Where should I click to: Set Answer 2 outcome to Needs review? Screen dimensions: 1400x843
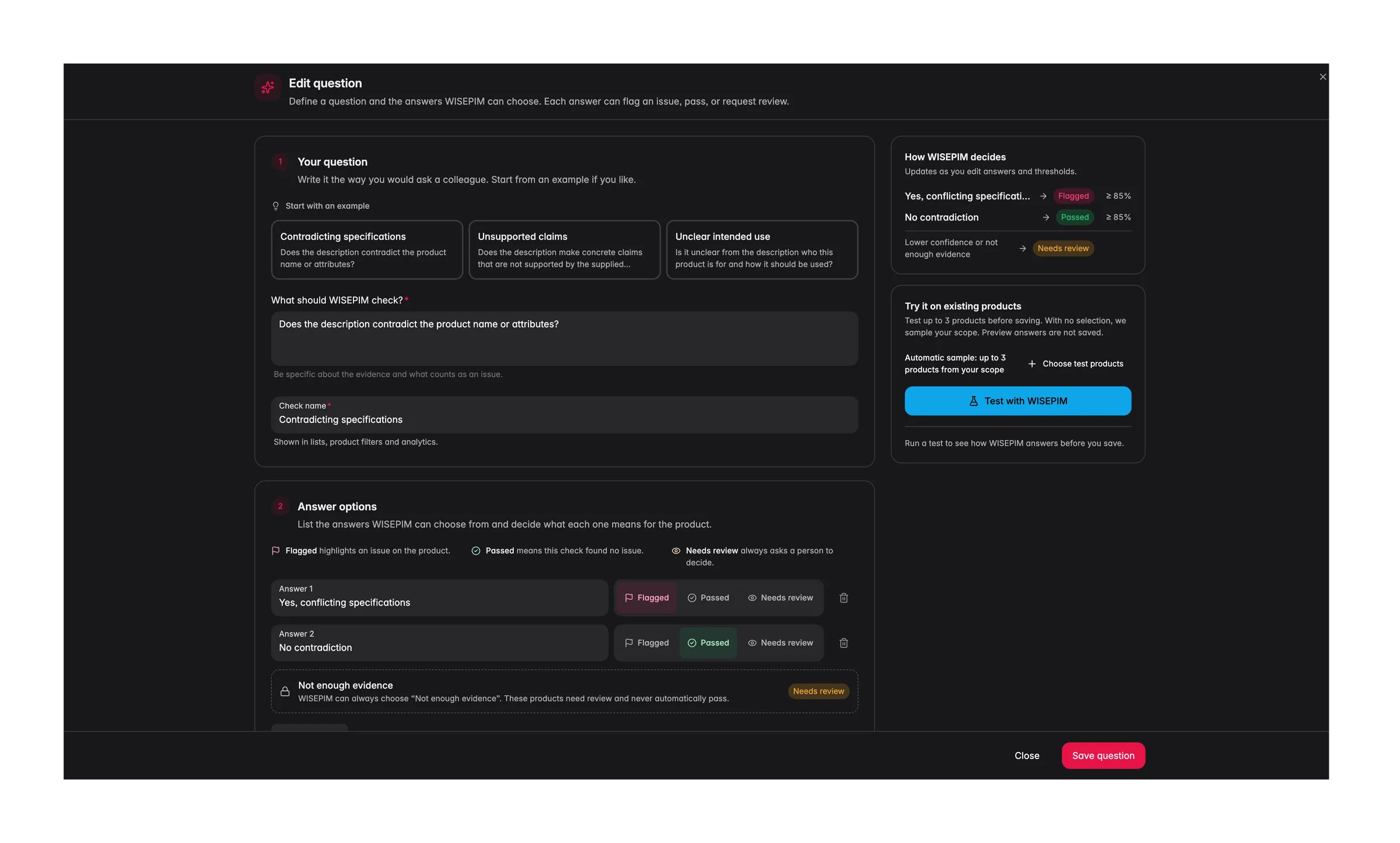coord(780,642)
